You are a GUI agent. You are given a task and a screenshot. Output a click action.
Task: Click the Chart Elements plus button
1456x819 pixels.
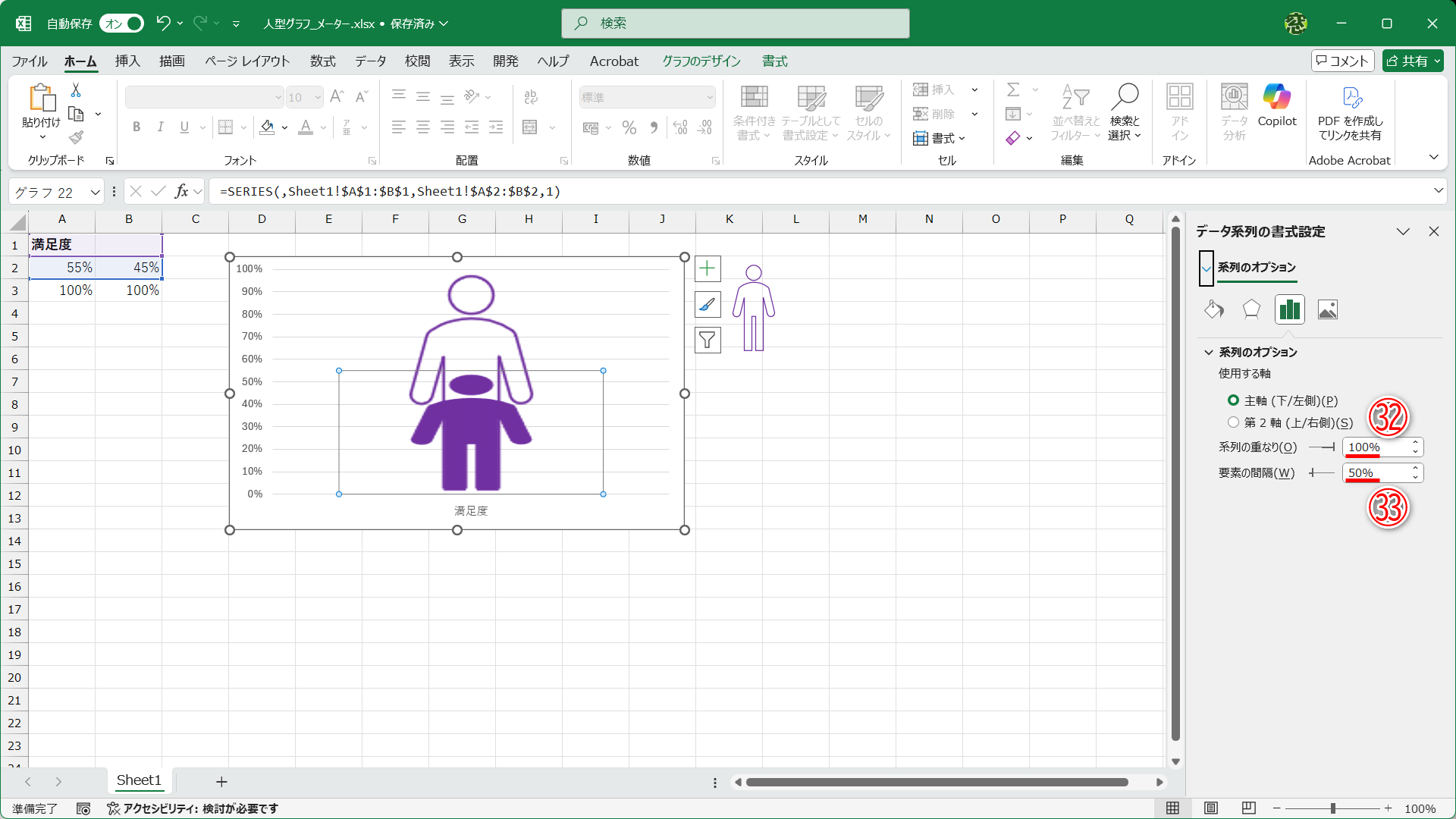tap(707, 268)
